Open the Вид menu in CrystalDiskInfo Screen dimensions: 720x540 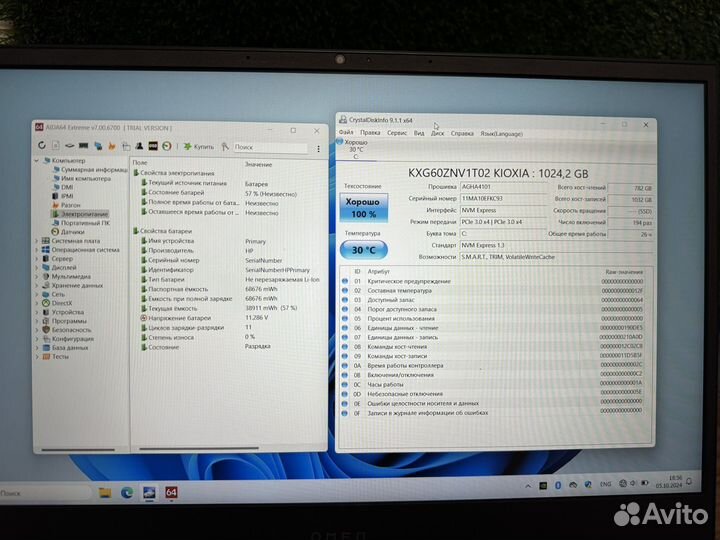[419, 133]
